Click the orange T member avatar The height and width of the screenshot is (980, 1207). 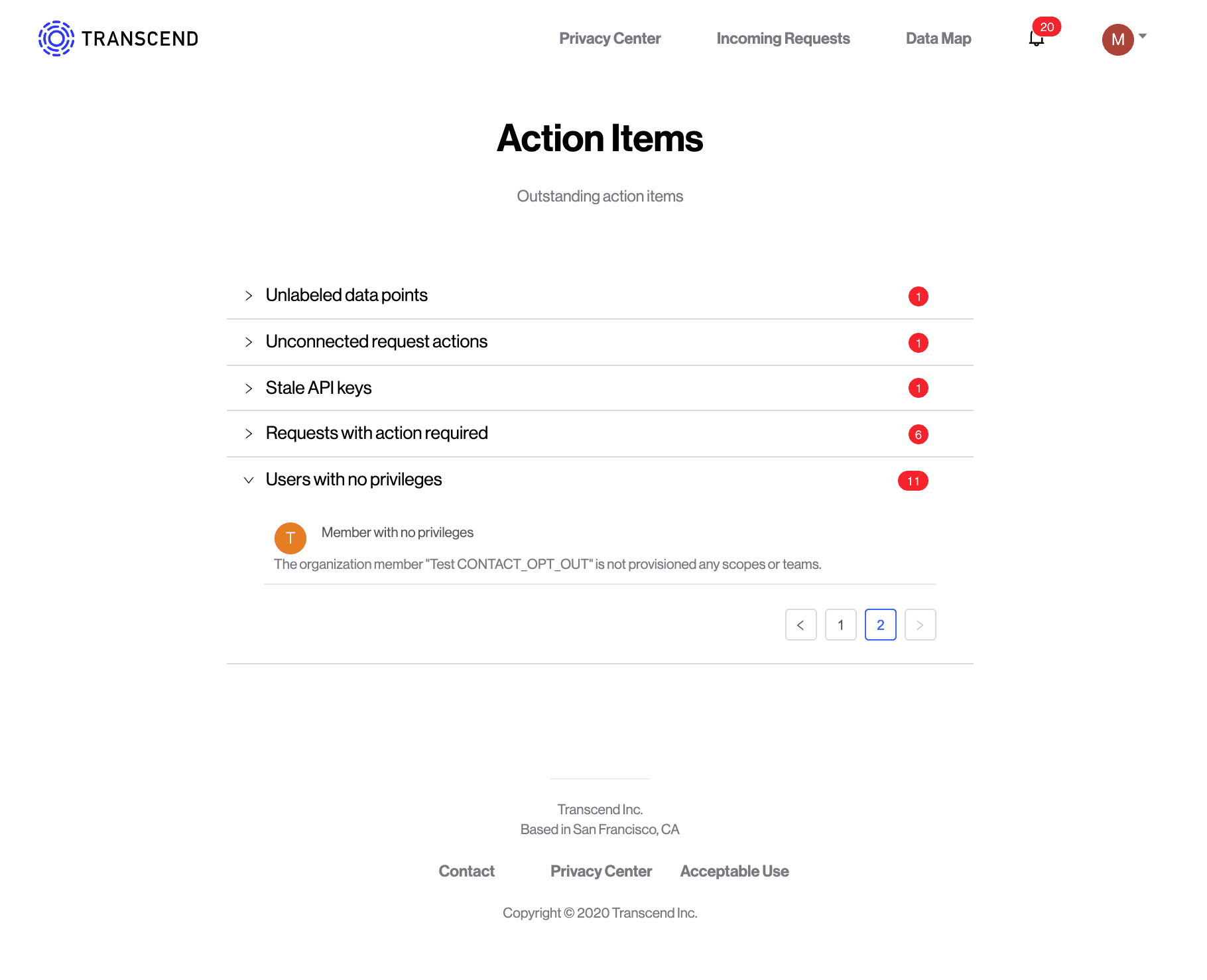click(x=290, y=538)
